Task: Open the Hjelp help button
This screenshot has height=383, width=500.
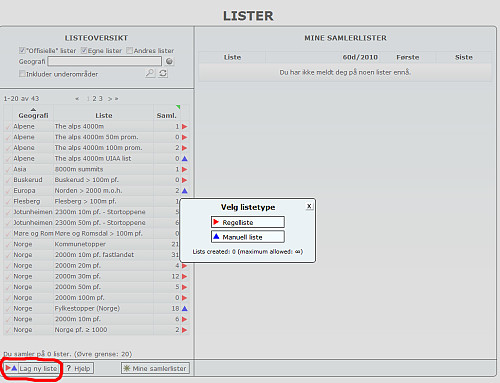Action: (x=78, y=368)
